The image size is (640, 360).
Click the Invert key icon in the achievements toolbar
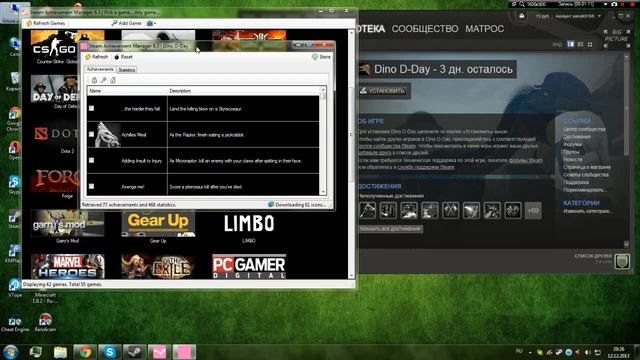104,80
